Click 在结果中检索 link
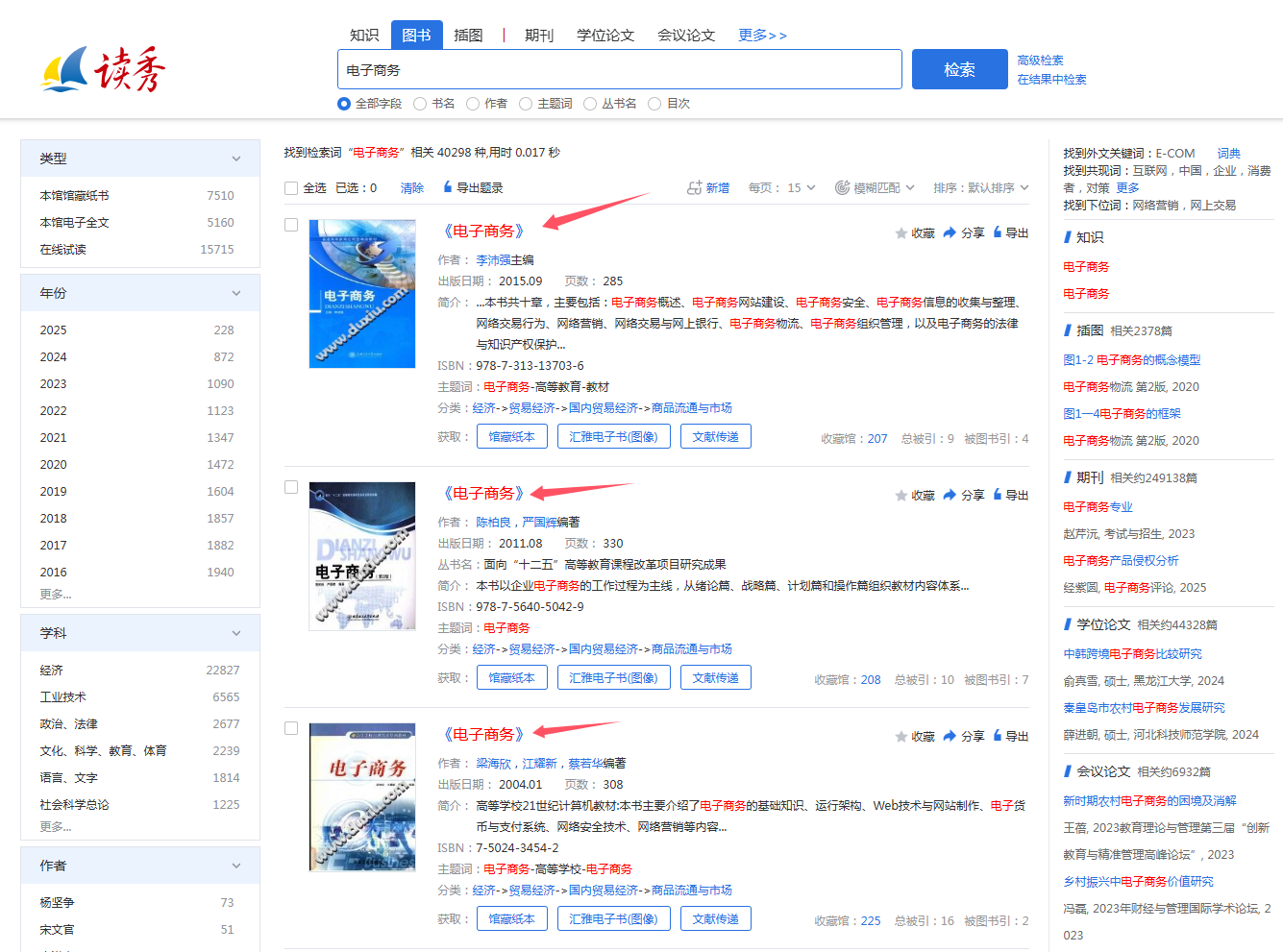This screenshot has width=1283, height=952. pos(1051,79)
